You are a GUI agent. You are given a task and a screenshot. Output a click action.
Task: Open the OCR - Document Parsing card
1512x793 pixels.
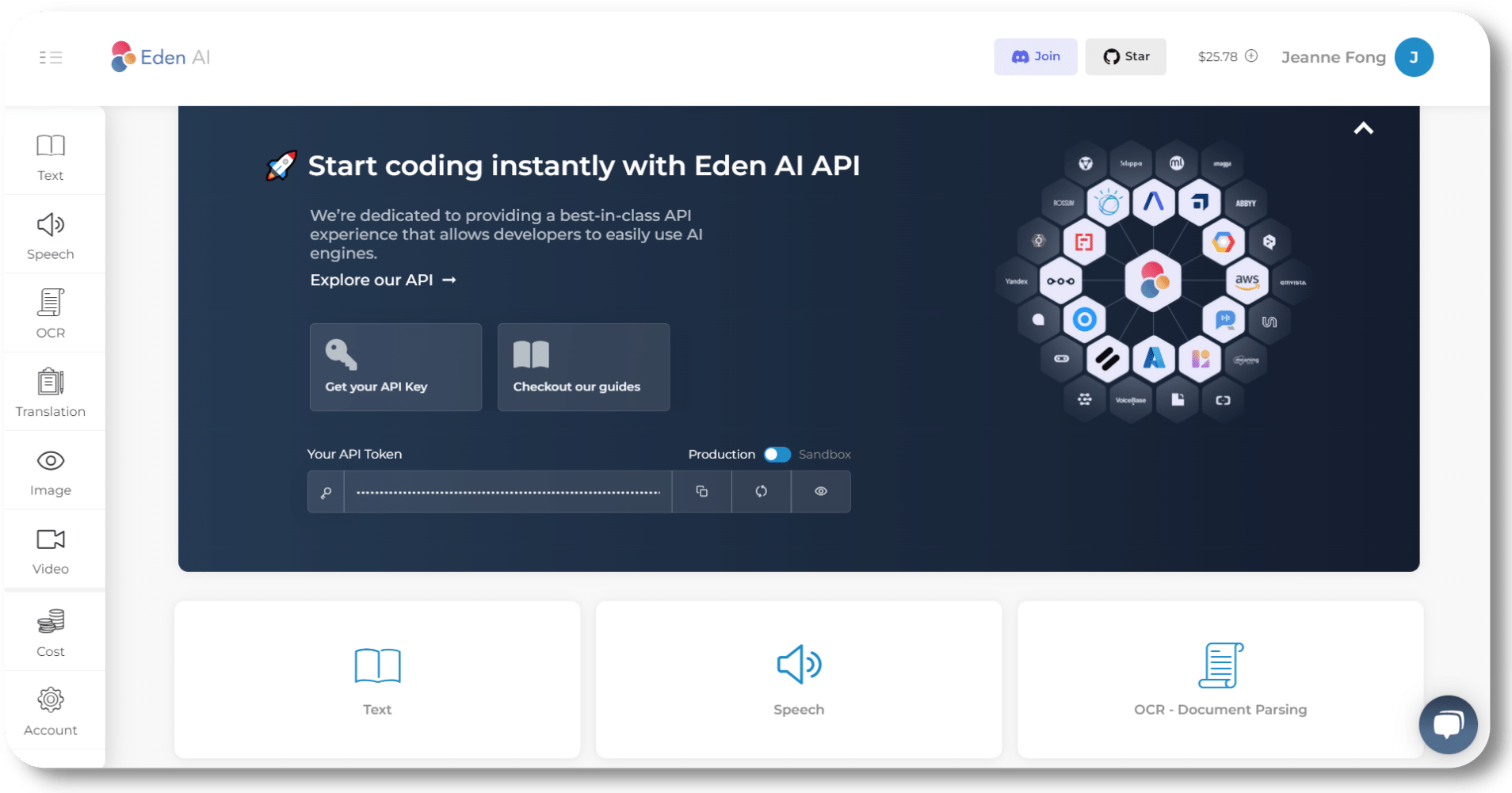(x=1220, y=679)
